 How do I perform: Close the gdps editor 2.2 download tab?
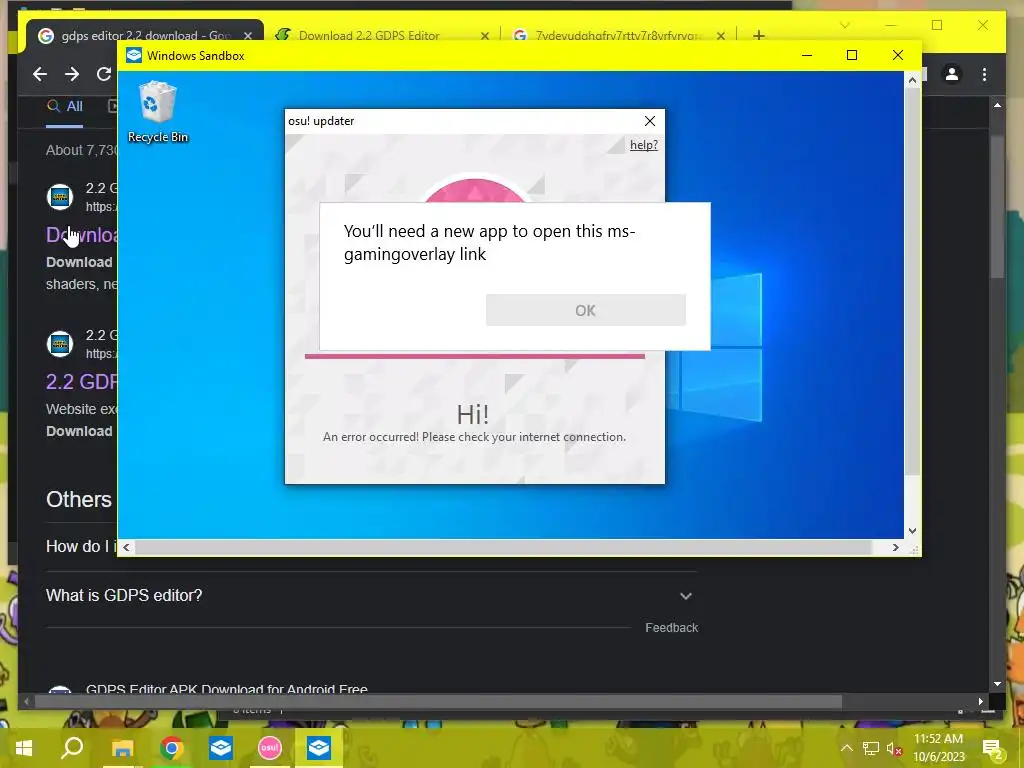248,36
